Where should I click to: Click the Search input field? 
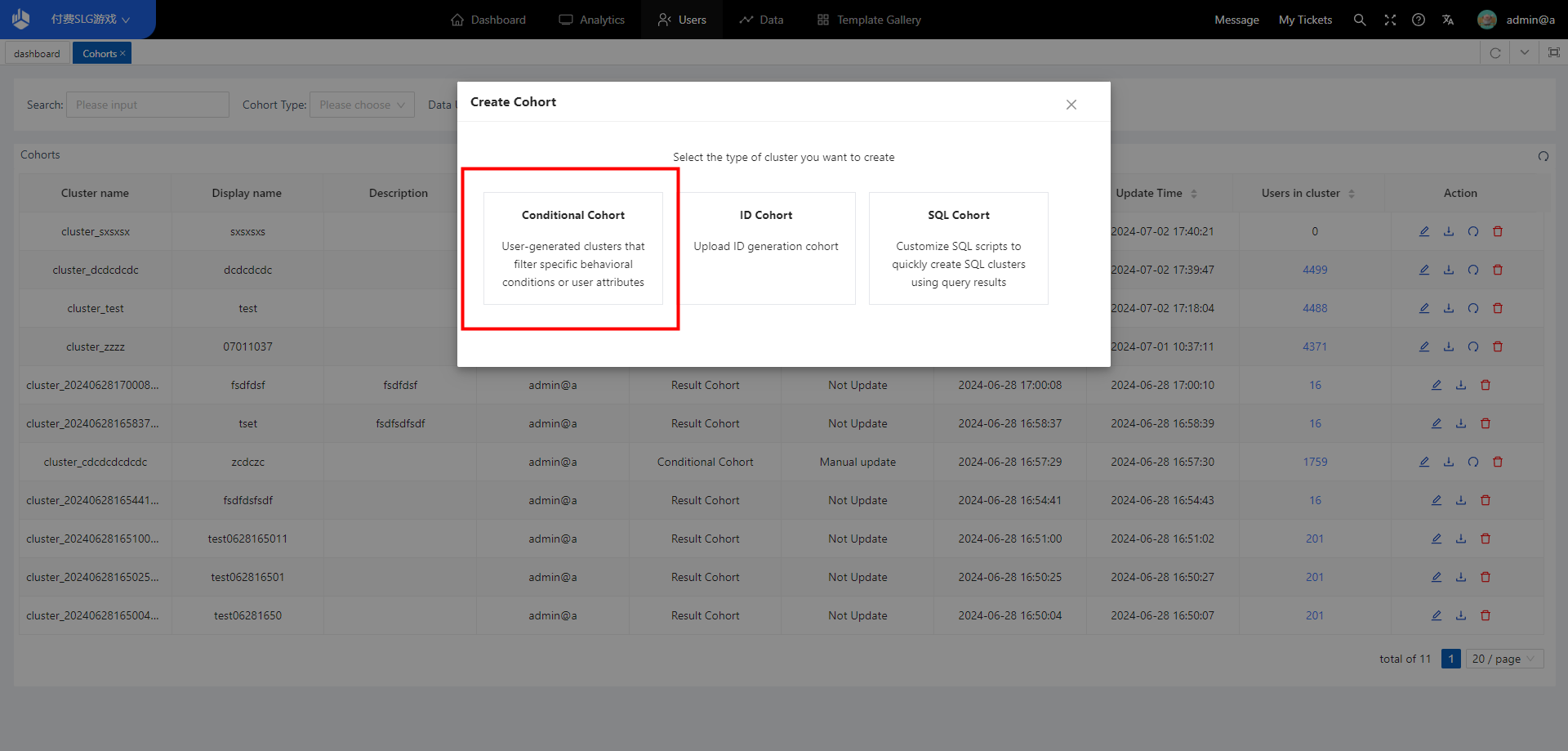tap(147, 105)
